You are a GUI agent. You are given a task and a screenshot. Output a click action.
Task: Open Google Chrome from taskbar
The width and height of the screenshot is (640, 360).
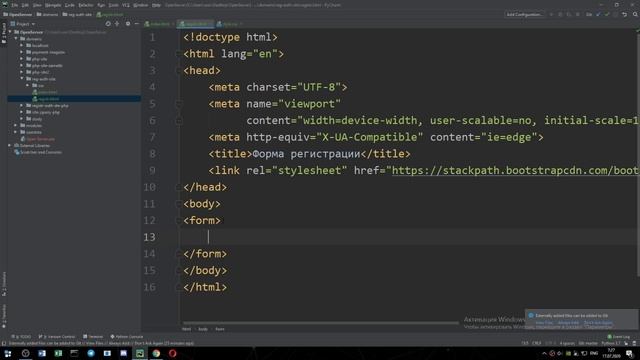click(156, 353)
